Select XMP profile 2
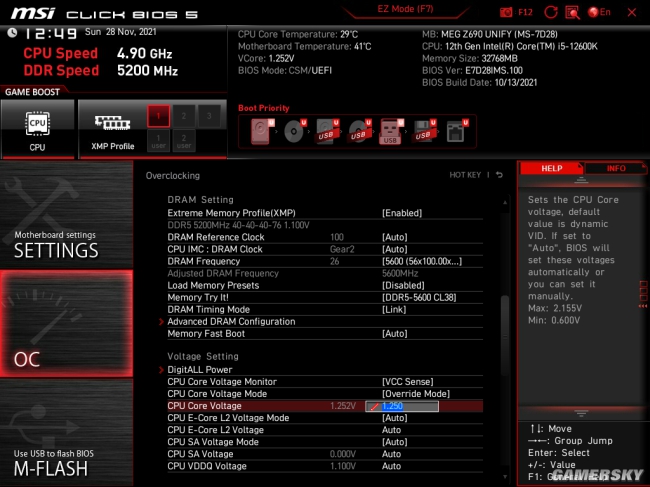Screen dimensions: 650x487 [184, 116]
